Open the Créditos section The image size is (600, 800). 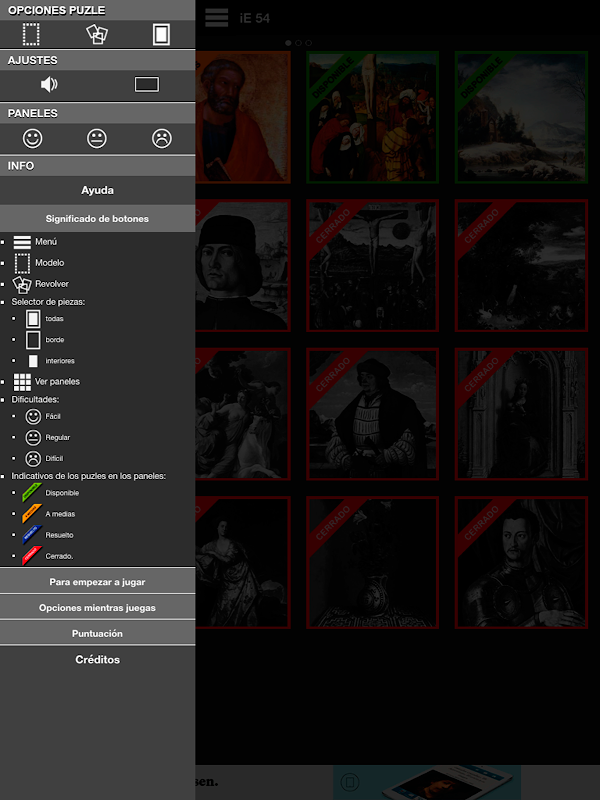[x=97, y=660]
